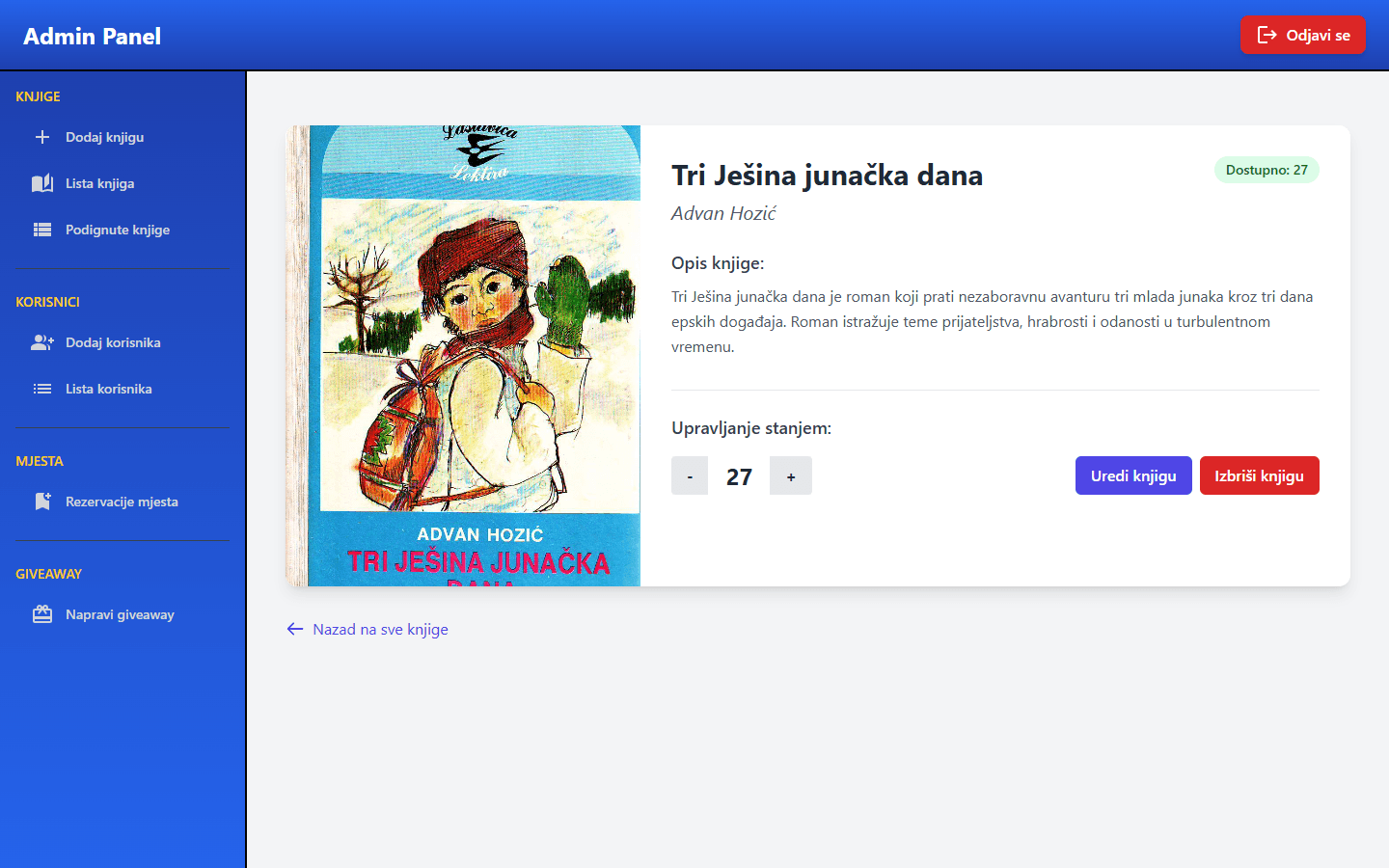Click the book title Tri Ješina junačka dana
This screenshot has height=868, width=1389.
pos(828,175)
